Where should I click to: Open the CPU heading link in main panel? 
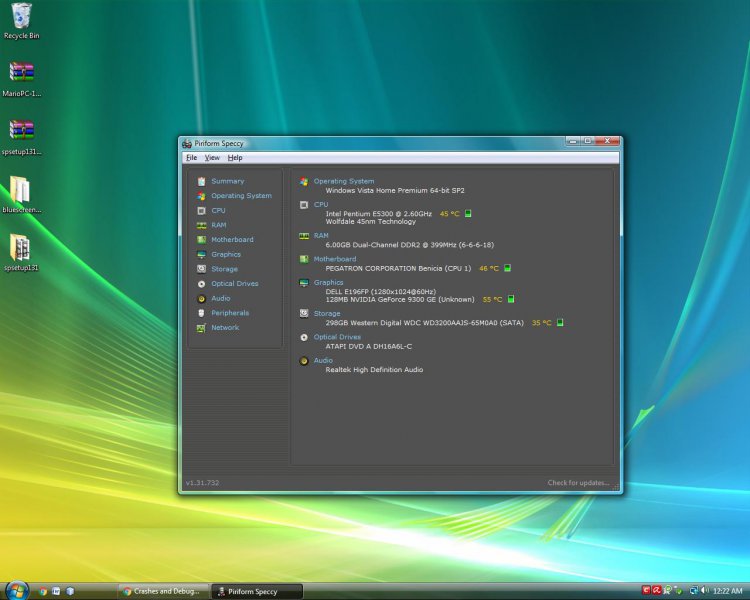click(x=321, y=205)
